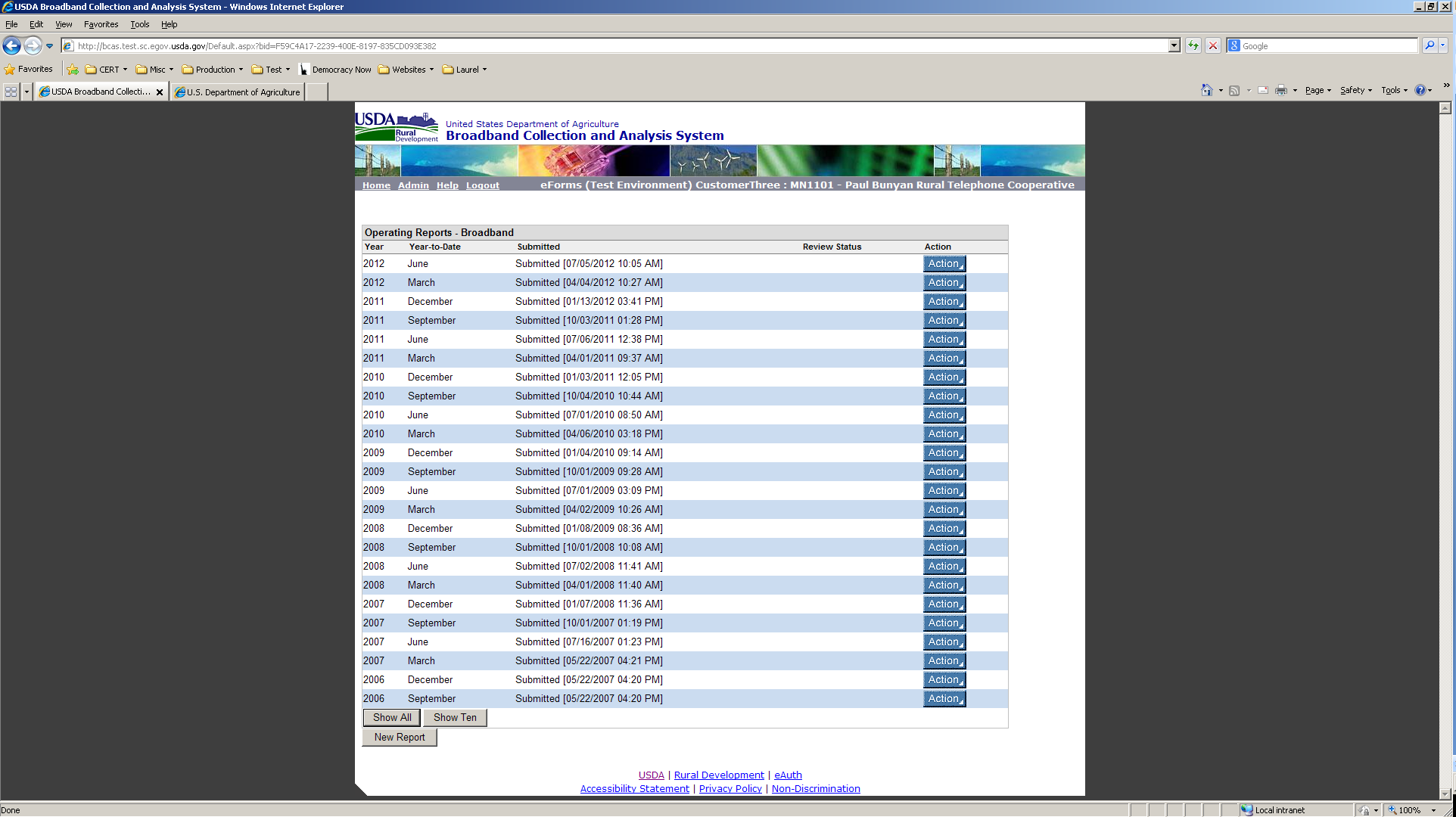
Task: Click the Read Mail envelope icon
Action: (x=1263, y=91)
